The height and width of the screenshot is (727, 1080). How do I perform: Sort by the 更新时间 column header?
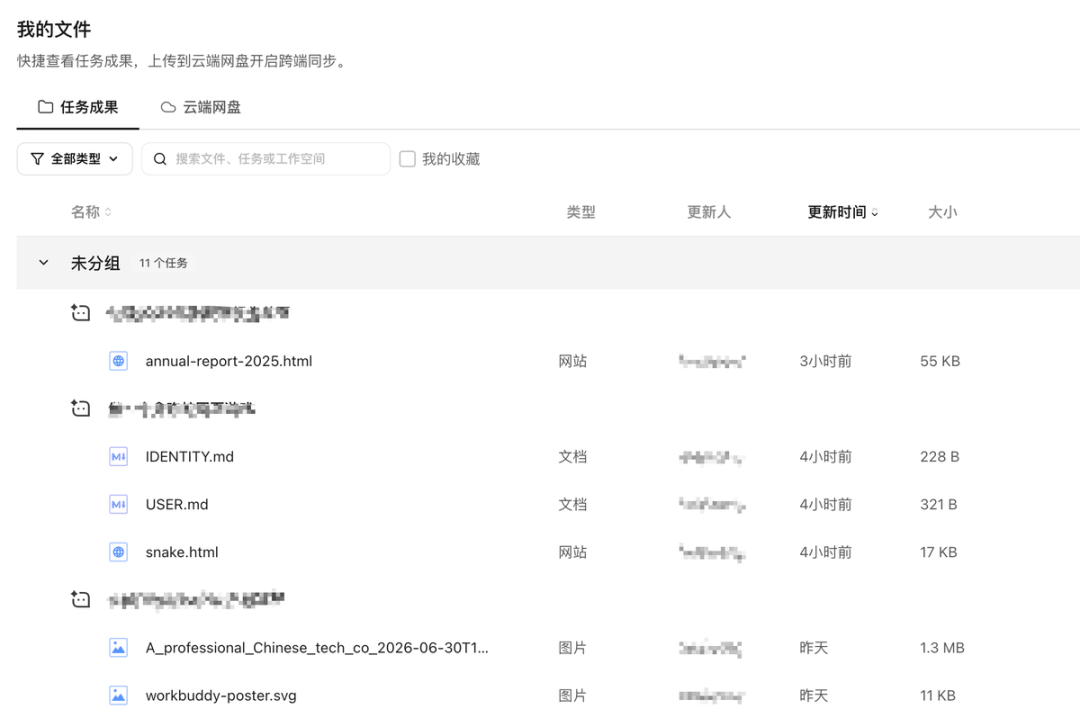tap(842, 212)
